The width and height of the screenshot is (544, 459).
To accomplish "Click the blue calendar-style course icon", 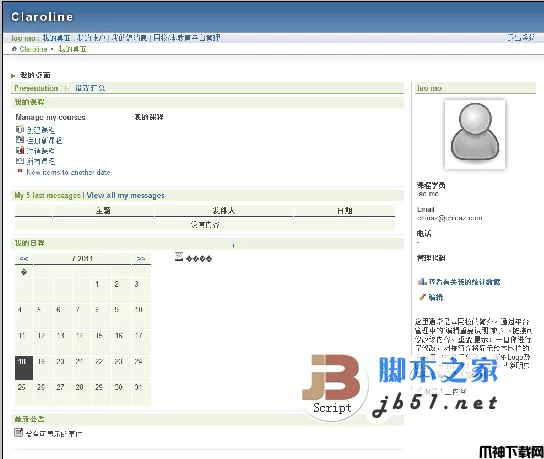I will 20,140.
